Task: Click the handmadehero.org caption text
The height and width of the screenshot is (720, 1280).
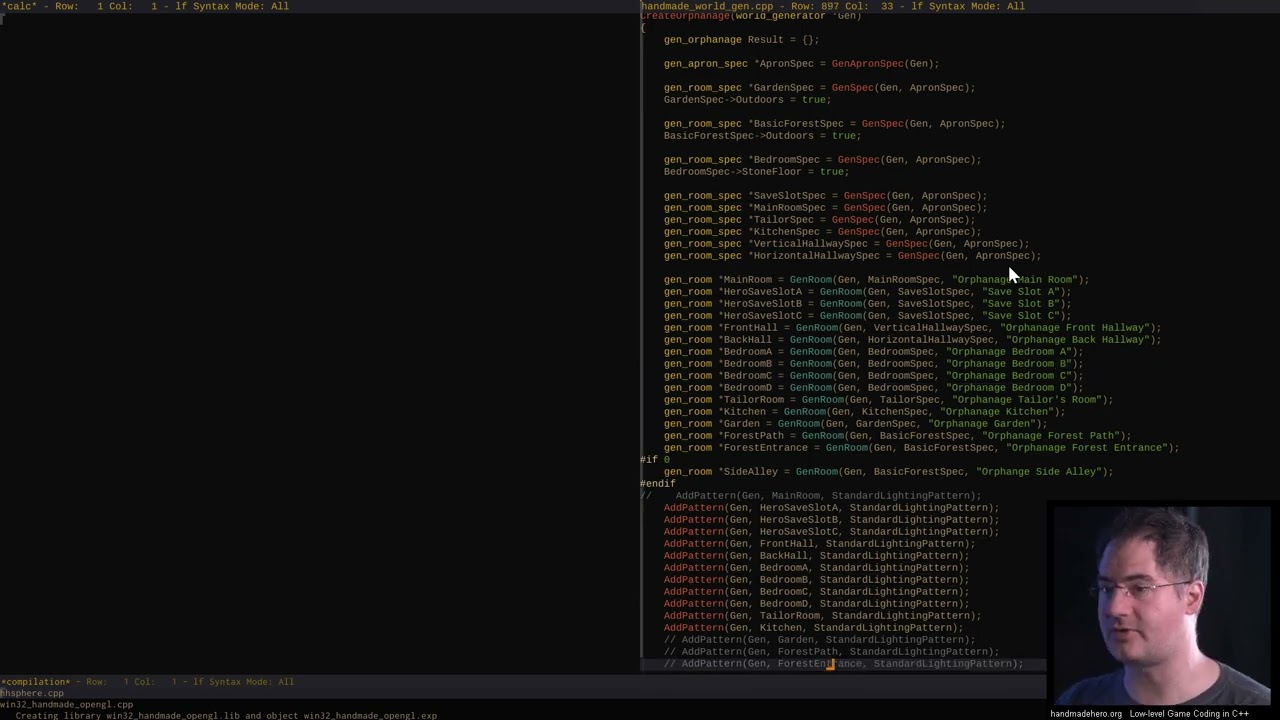Action: pyautogui.click(x=1085, y=714)
